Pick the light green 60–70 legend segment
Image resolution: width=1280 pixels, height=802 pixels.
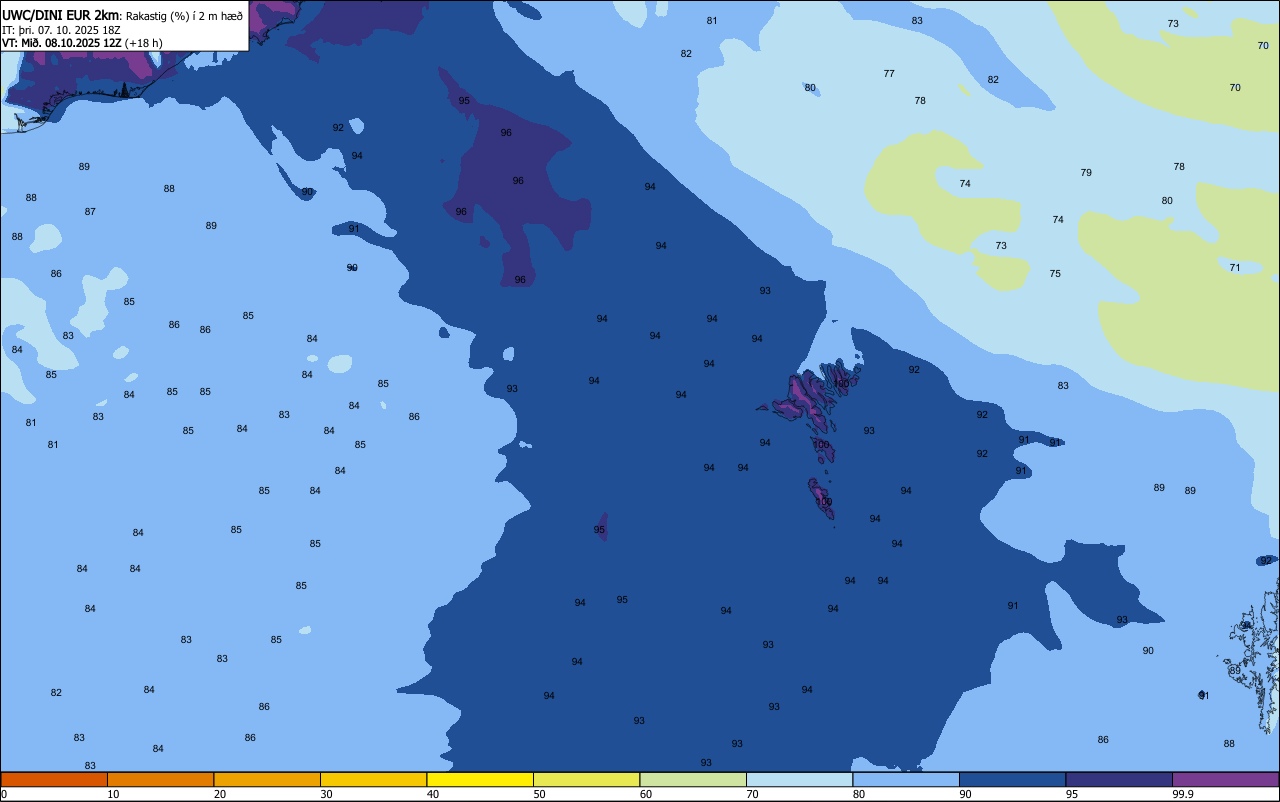click(693, 779)
